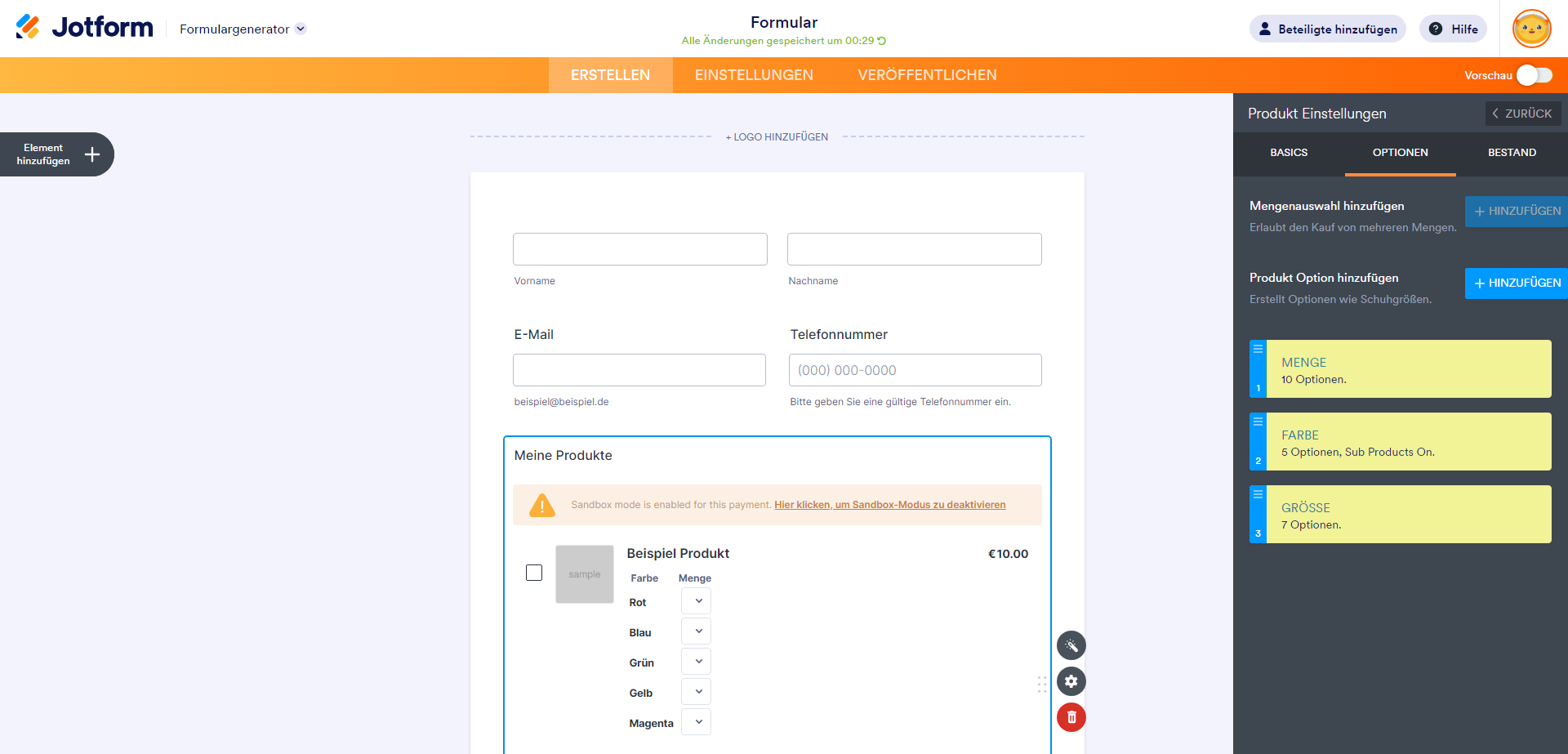This screenshot has height=754, width=1568.
Task: Open the BESTAND tab
Action: 1512,153
